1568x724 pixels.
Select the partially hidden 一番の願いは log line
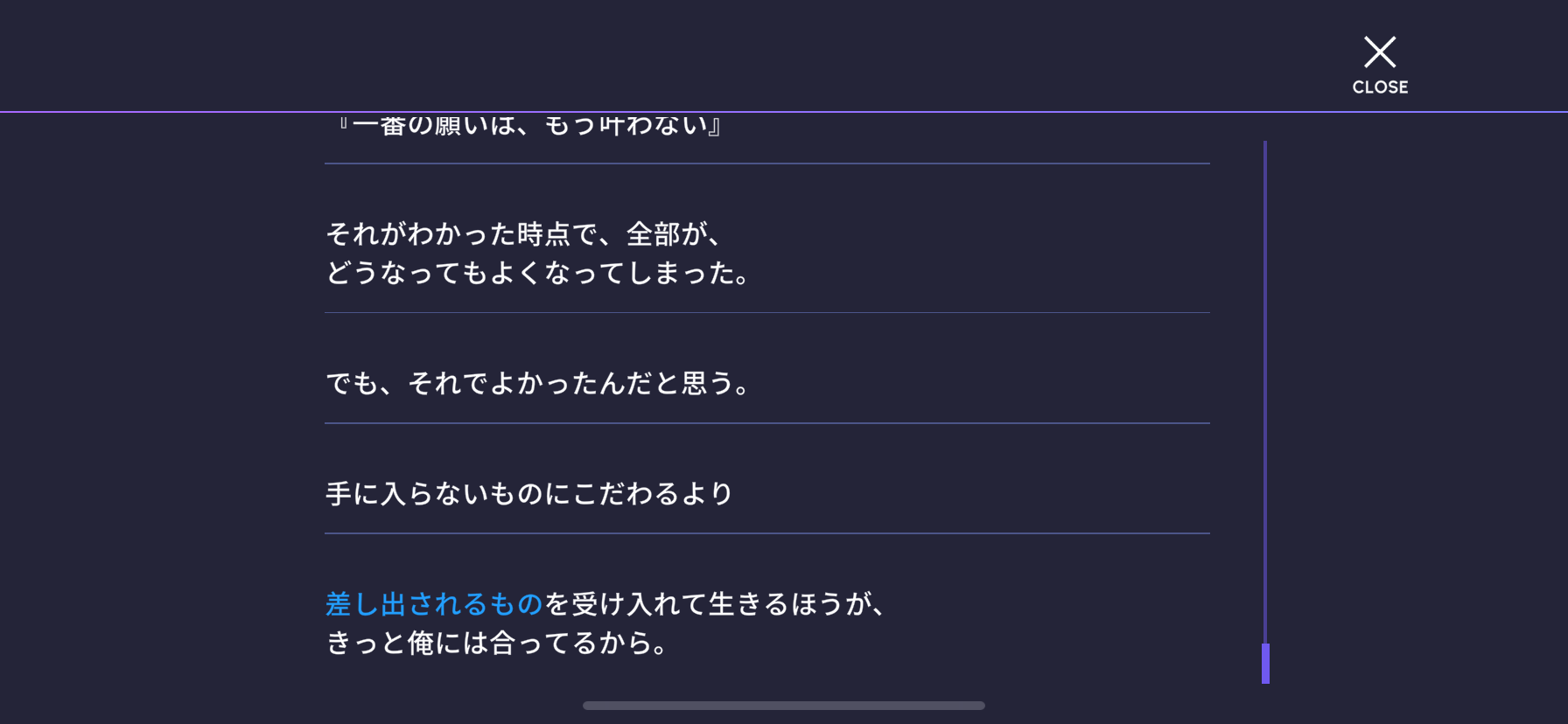[x=531, y=126]
